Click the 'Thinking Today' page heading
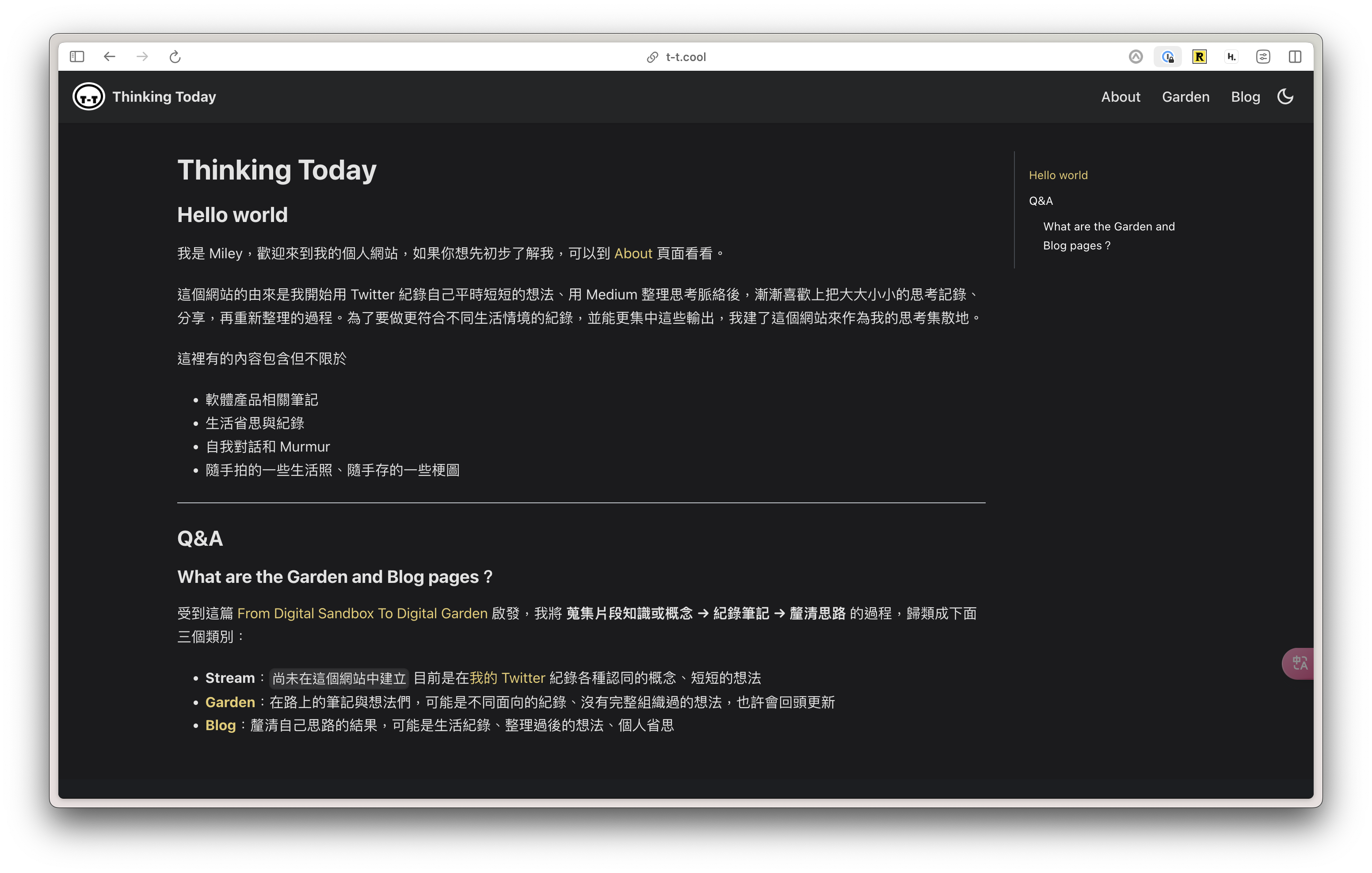This screenshot has height=873, width=1372. (x=277, y=170)
